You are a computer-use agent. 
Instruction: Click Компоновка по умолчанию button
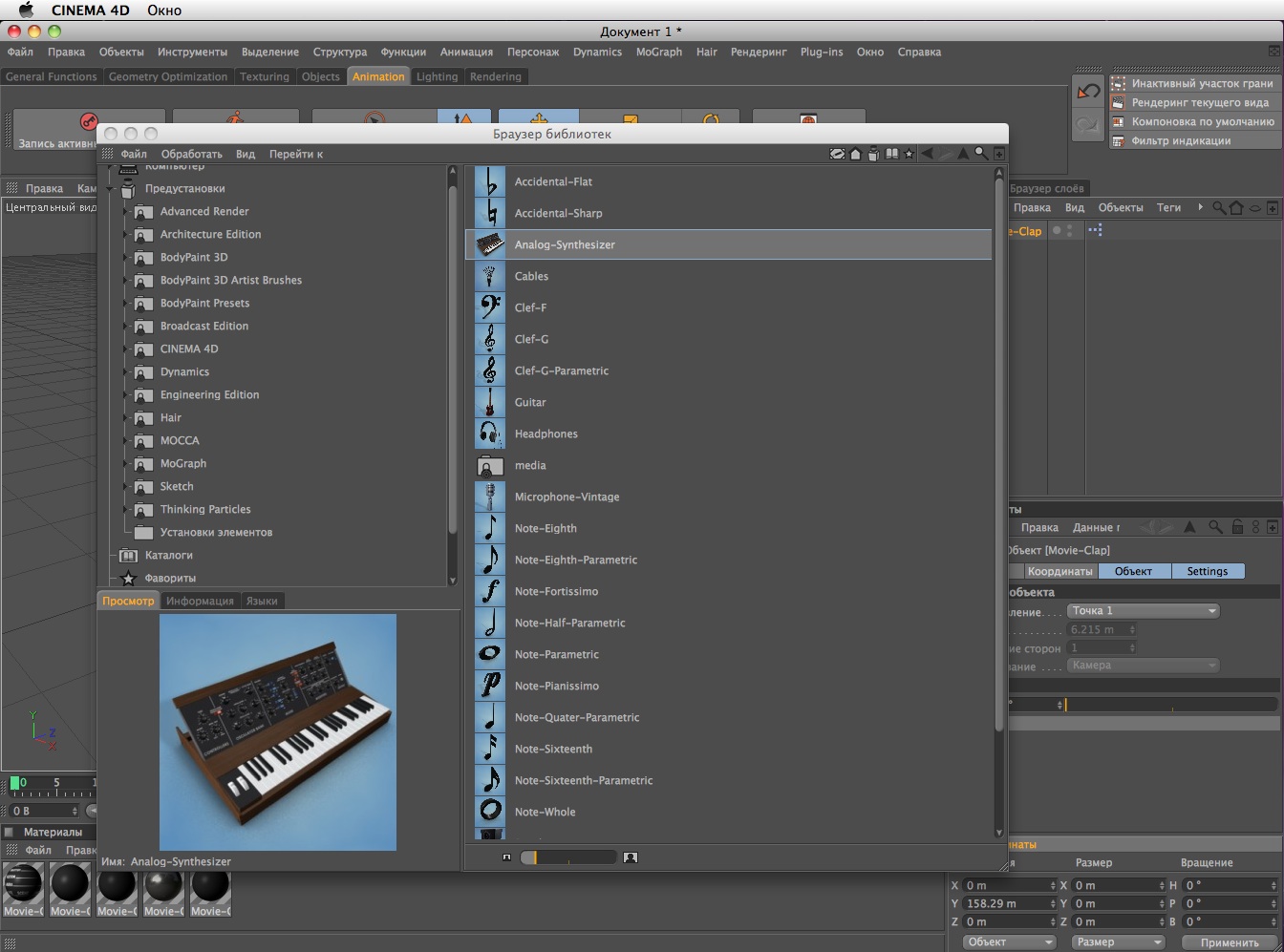pos(1193,121)
